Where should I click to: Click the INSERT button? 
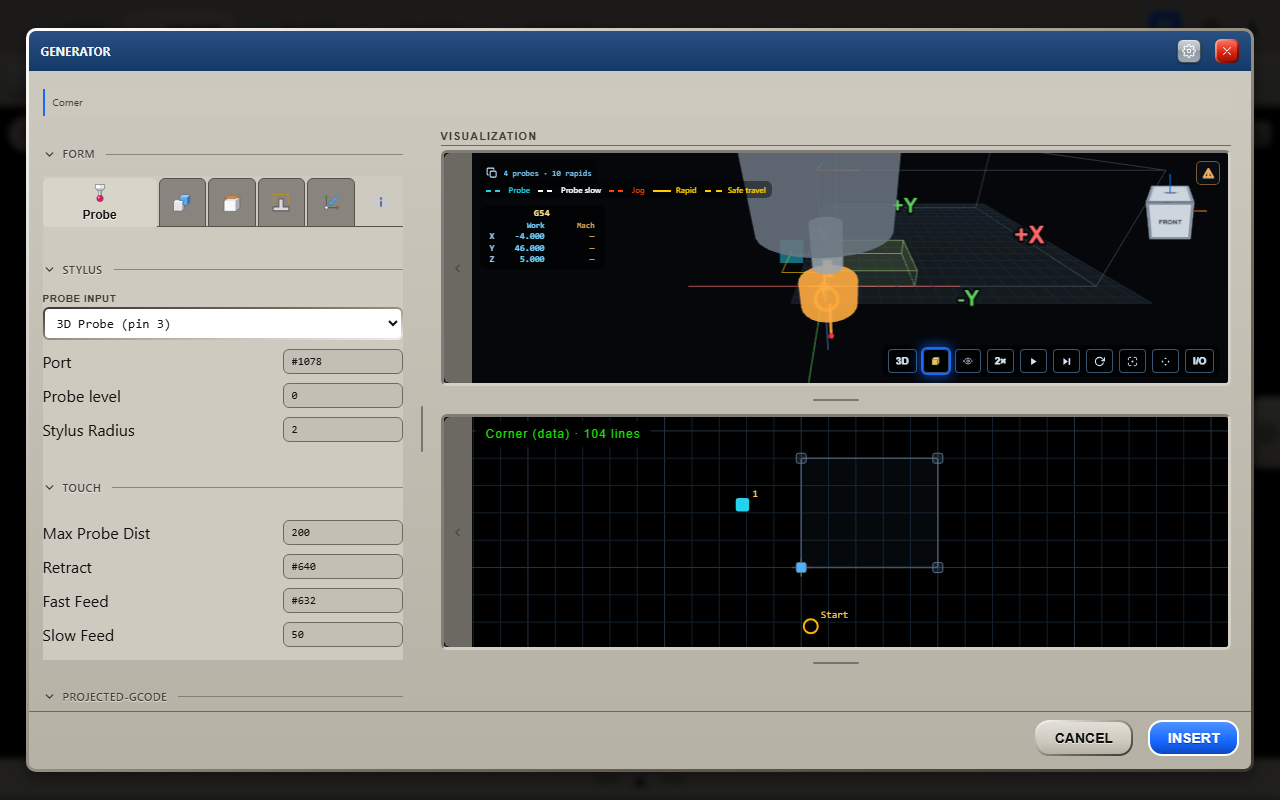(x=1193, y=738)
